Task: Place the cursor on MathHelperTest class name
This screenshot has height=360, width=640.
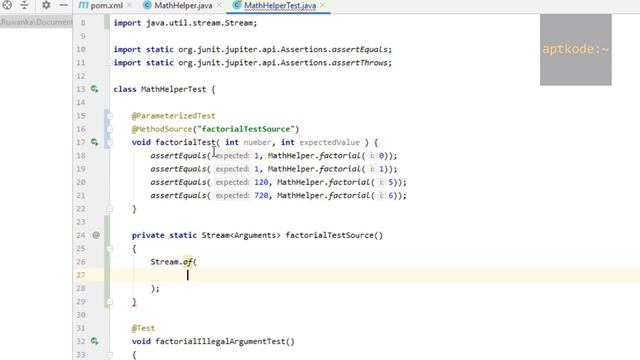Action: point(173,89)
